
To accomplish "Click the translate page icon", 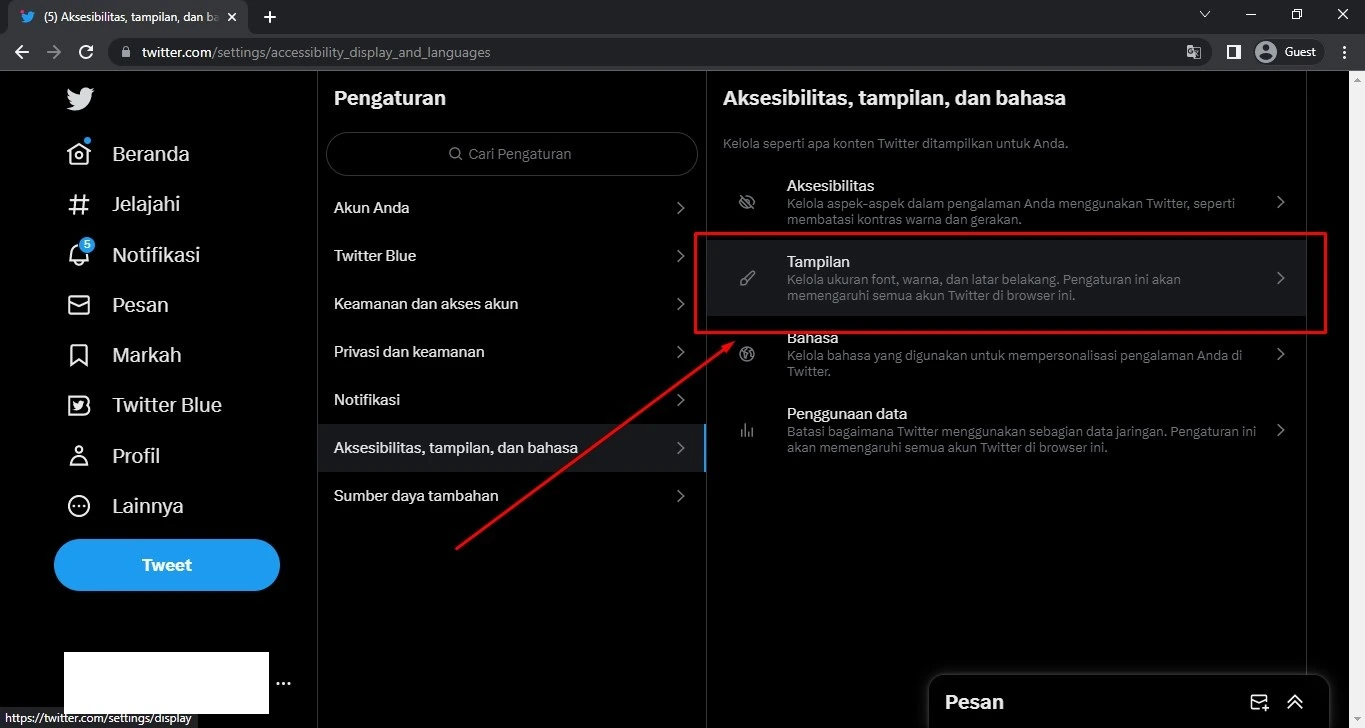I will coord(1193,52).
